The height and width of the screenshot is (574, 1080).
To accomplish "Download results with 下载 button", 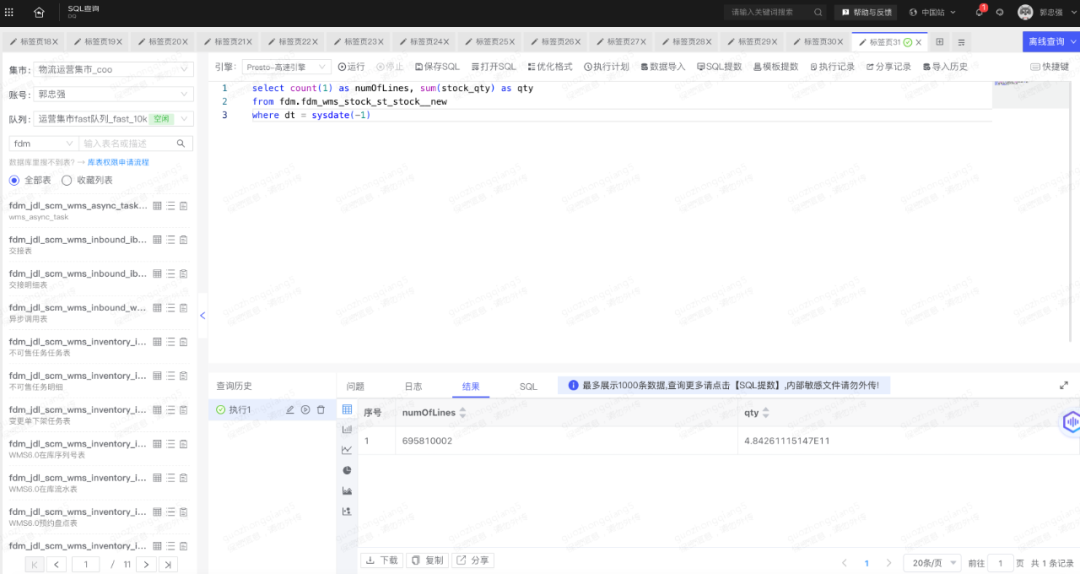I will click(382, 560).
